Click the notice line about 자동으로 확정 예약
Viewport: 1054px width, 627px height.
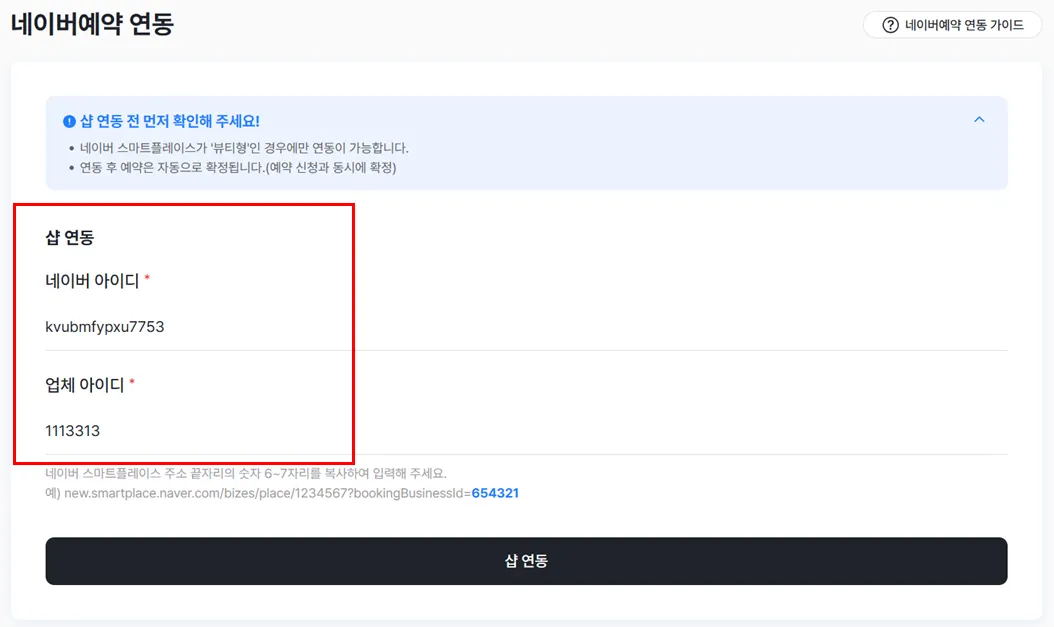pyautogui.click(x=238, y=167)
